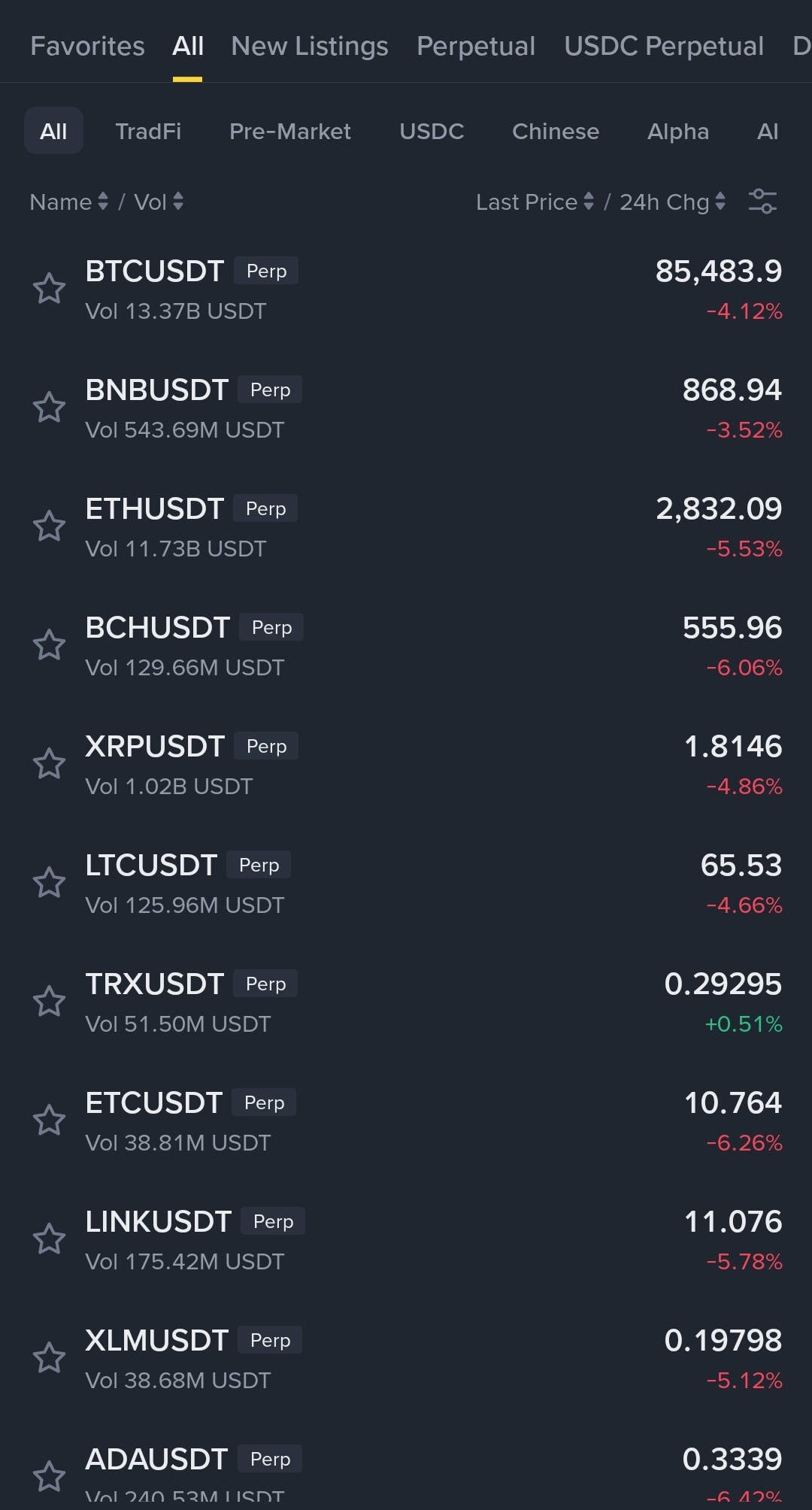This screenshot has width=812, height=1510.
Task: Open the list filter settings icon
Action: coord(762,202)
